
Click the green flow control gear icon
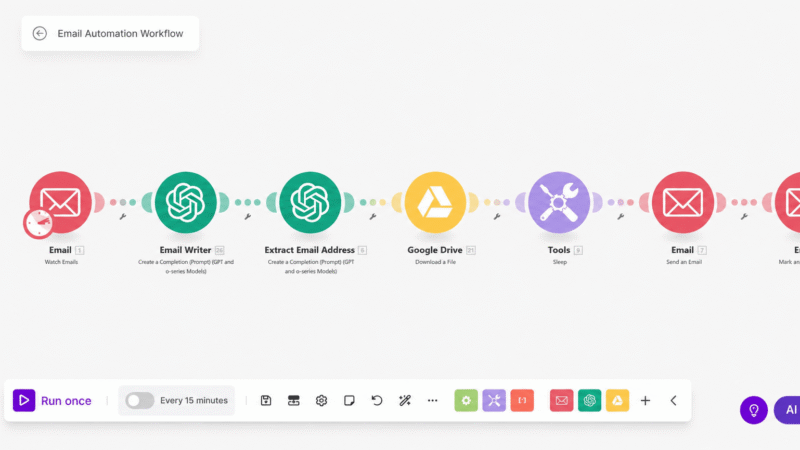pyautogui.click(x=466, y=401)
